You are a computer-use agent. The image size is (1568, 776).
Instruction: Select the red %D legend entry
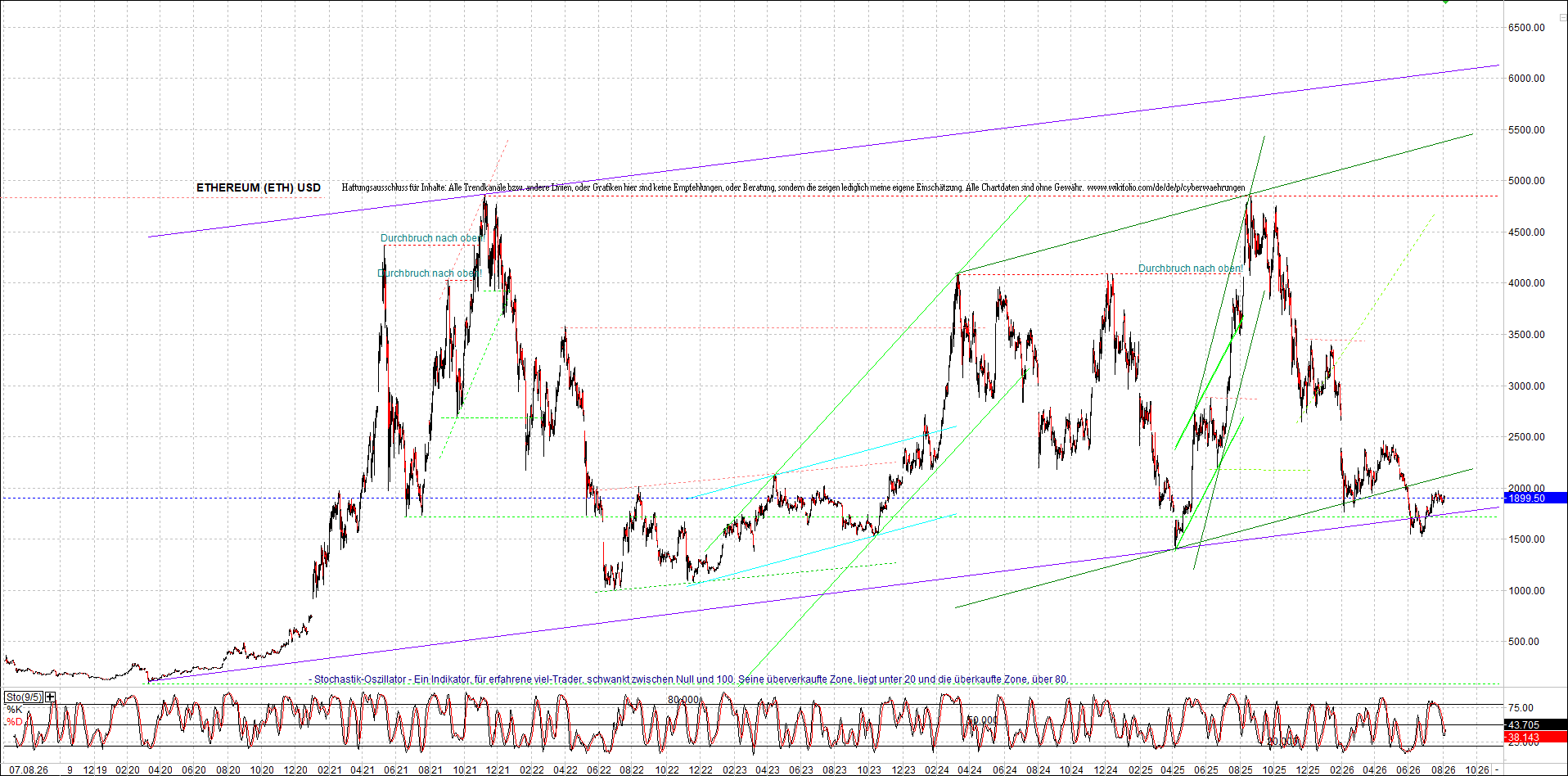point(14,722)
